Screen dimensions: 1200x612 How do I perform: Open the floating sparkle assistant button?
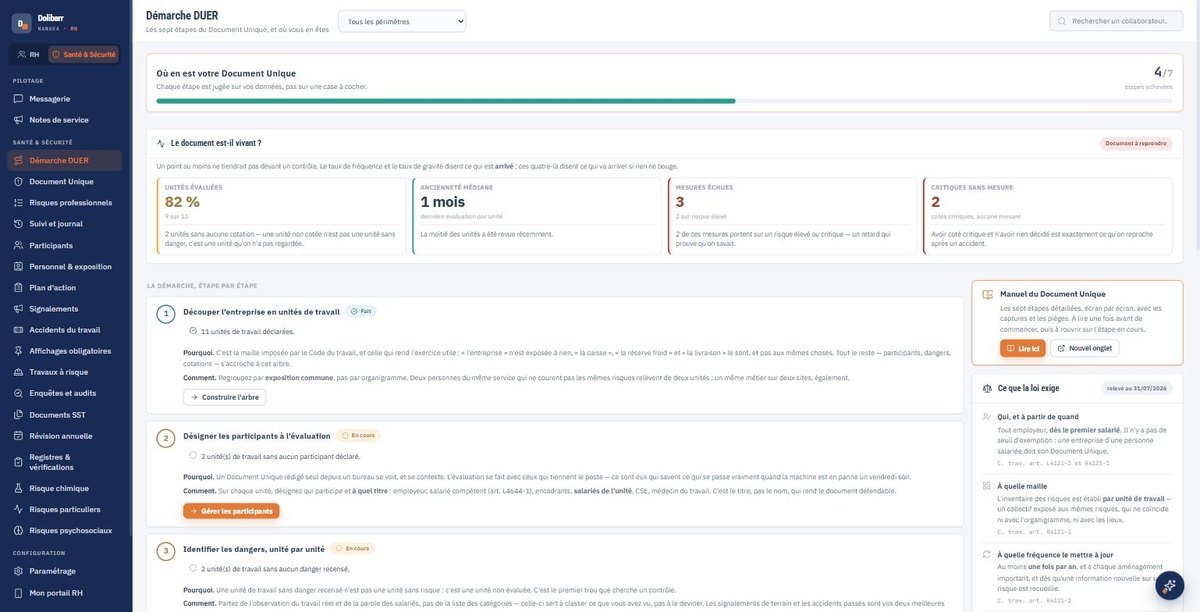pos(1170,586)
